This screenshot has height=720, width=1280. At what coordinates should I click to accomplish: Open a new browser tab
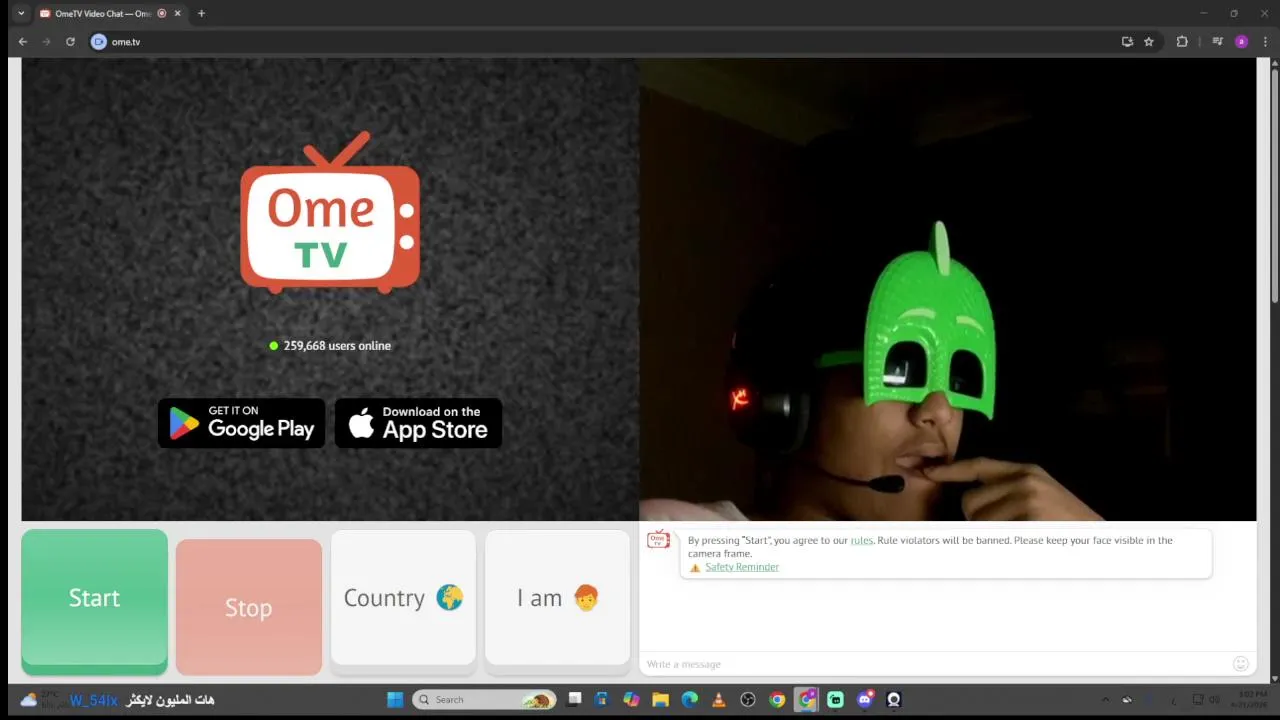click(201, 14)
